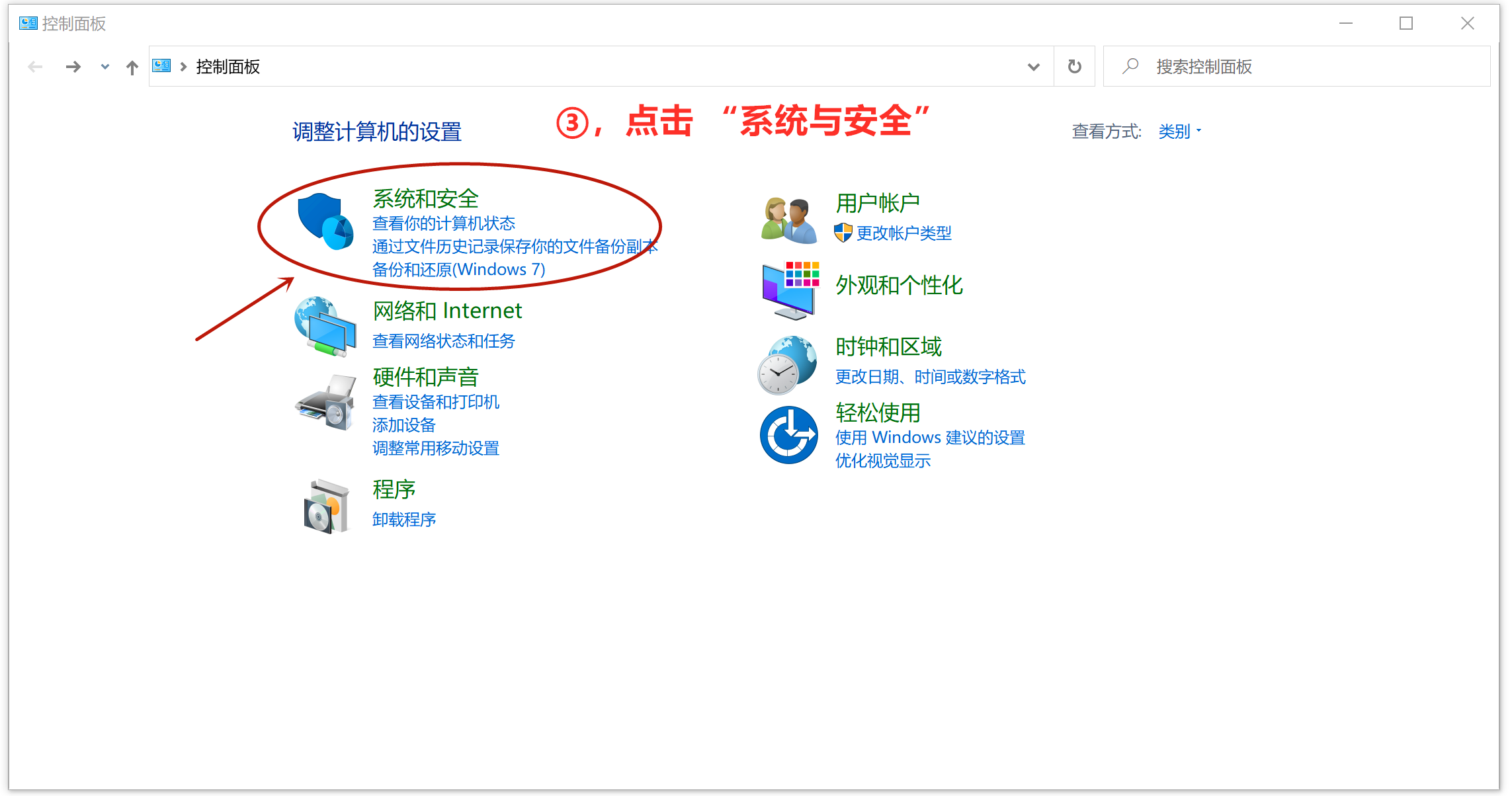Click the search magnifier icon
Image resolution: width=1512 pixels, height=796 pixels.
click(1130, 66)
